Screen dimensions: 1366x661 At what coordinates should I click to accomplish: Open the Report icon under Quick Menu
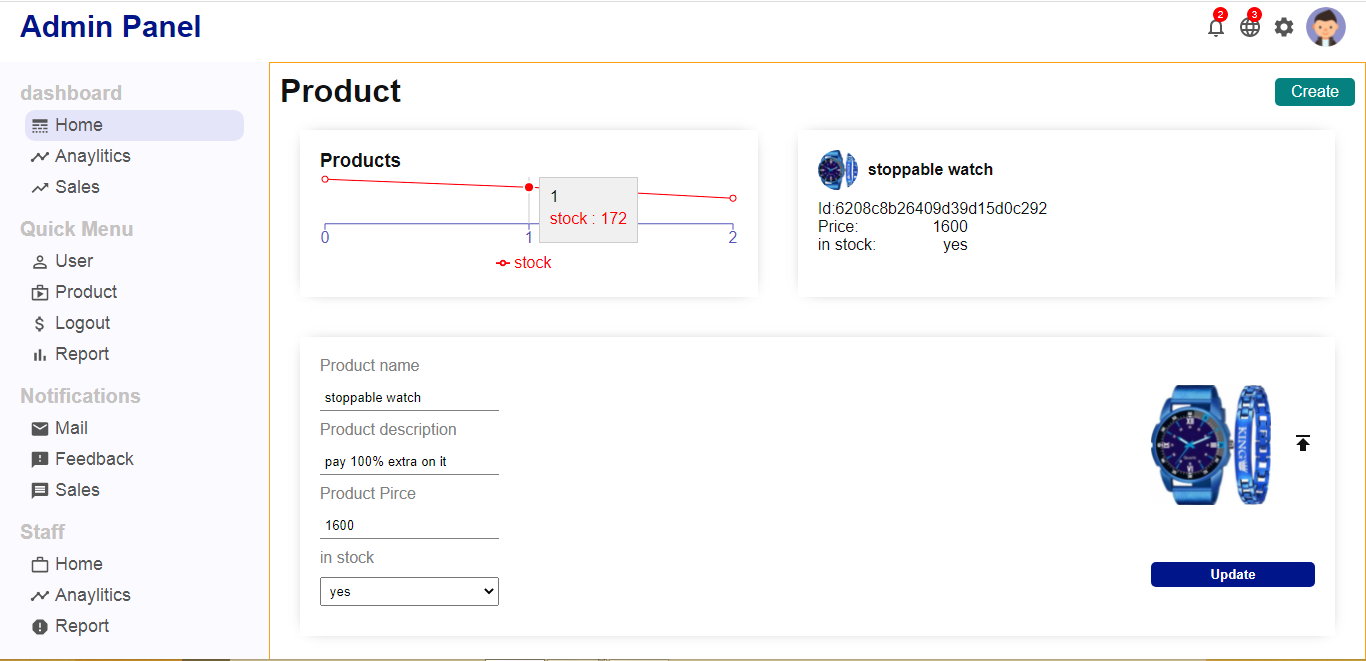click(38, 354)
